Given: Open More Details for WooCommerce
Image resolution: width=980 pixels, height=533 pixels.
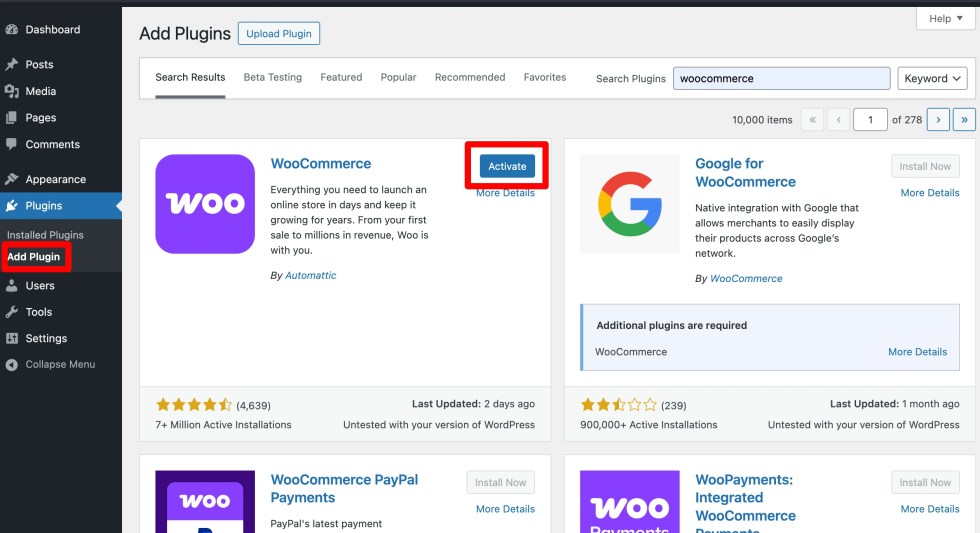Looking at the screenshot, I should (505, 193).
